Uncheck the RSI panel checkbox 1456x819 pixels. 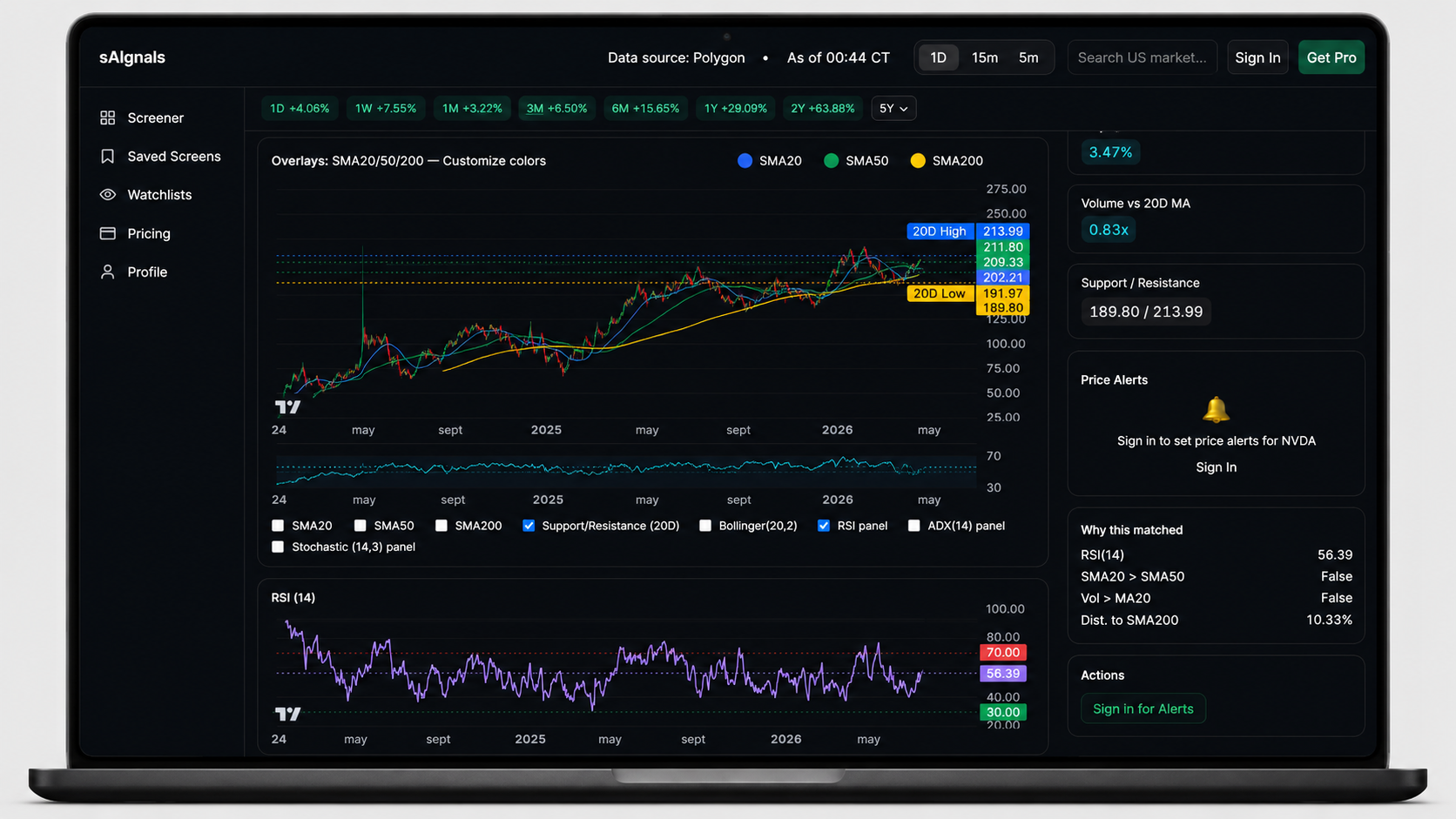click(824, 526)
